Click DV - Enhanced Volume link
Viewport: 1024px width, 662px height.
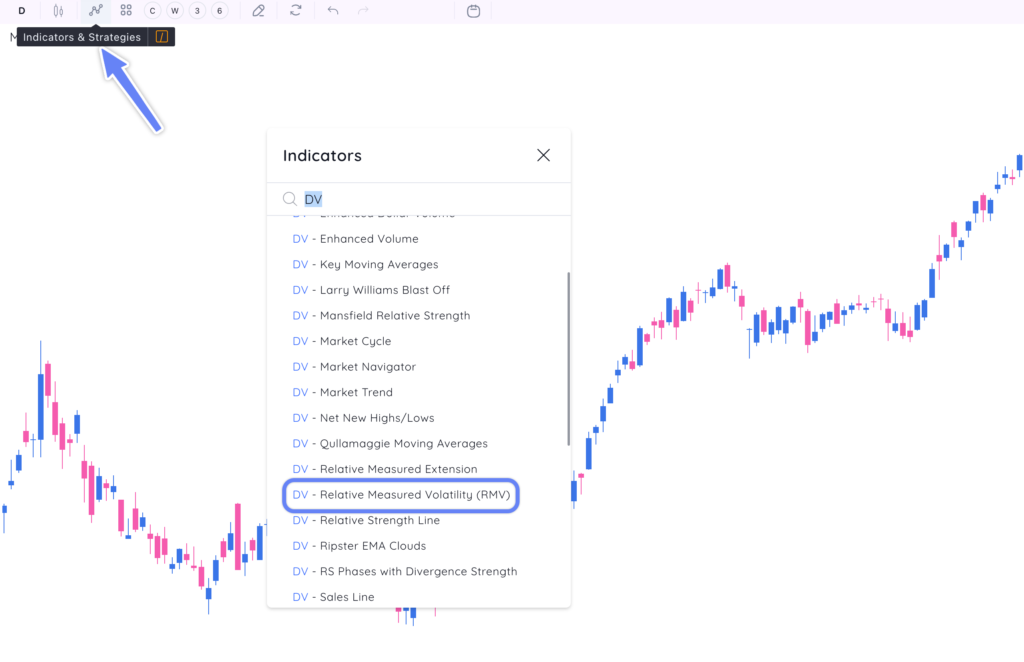coord(355,238)
